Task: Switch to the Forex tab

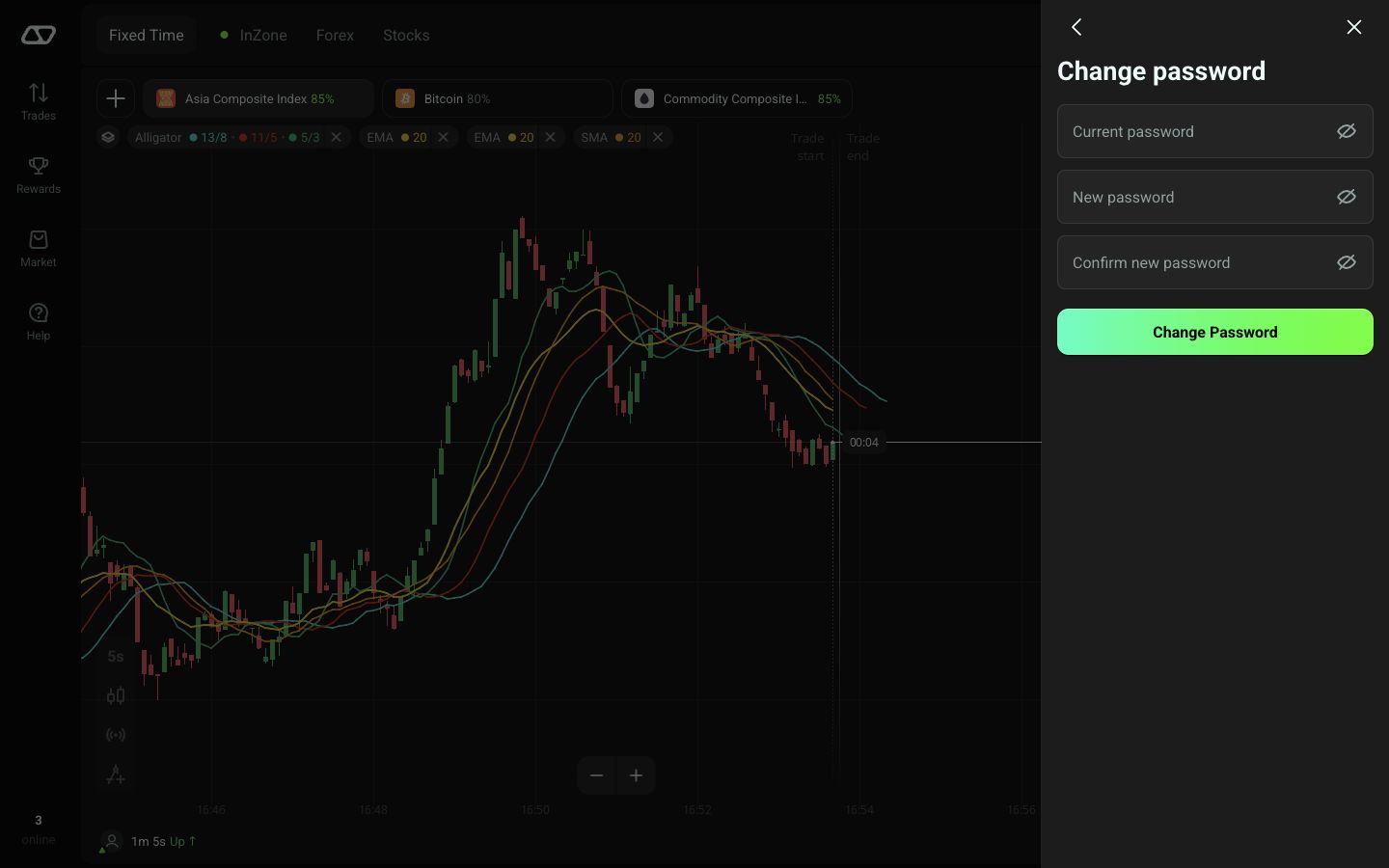Action: click(x=335, y=35)
